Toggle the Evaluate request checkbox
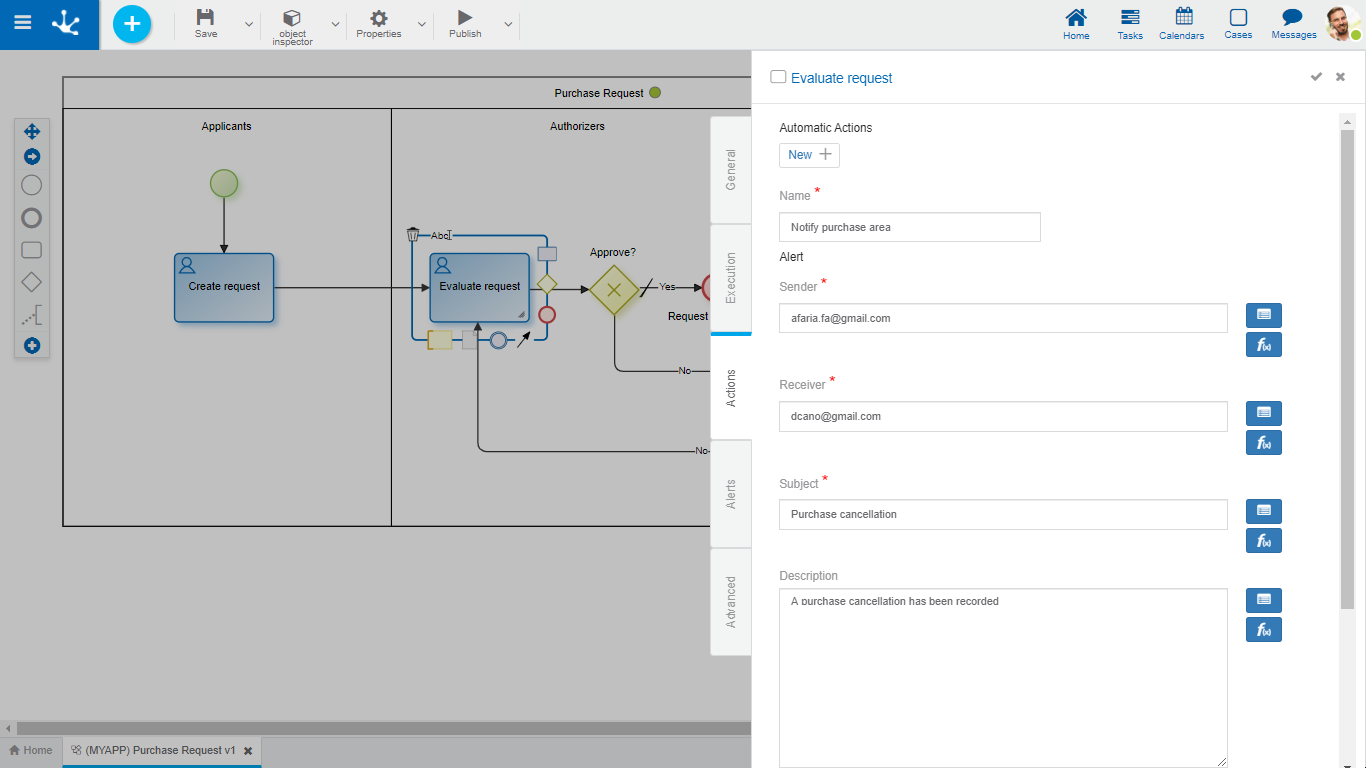The image size is (1366, 768). tap(778, 77)
